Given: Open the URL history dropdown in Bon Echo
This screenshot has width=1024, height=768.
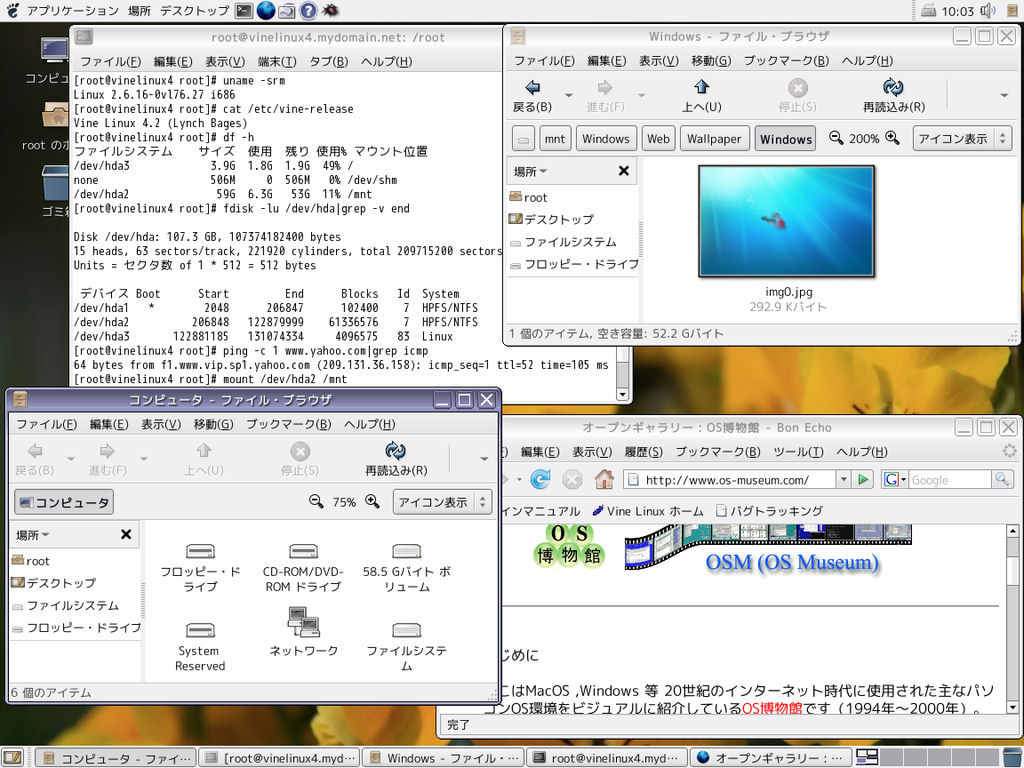Looking at the screenshot, I should [x=844, y=480].
